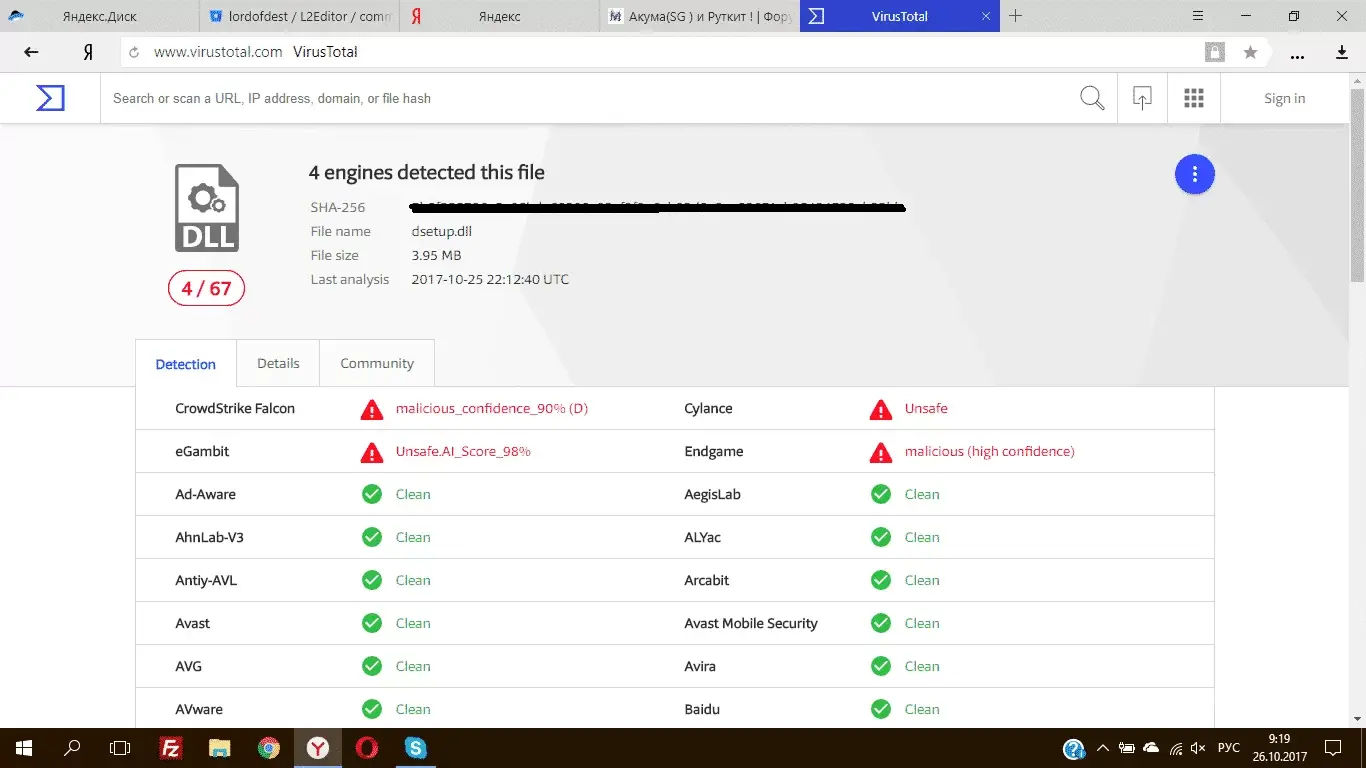
Task: Go back with the browser arrow
Action: 32,52
